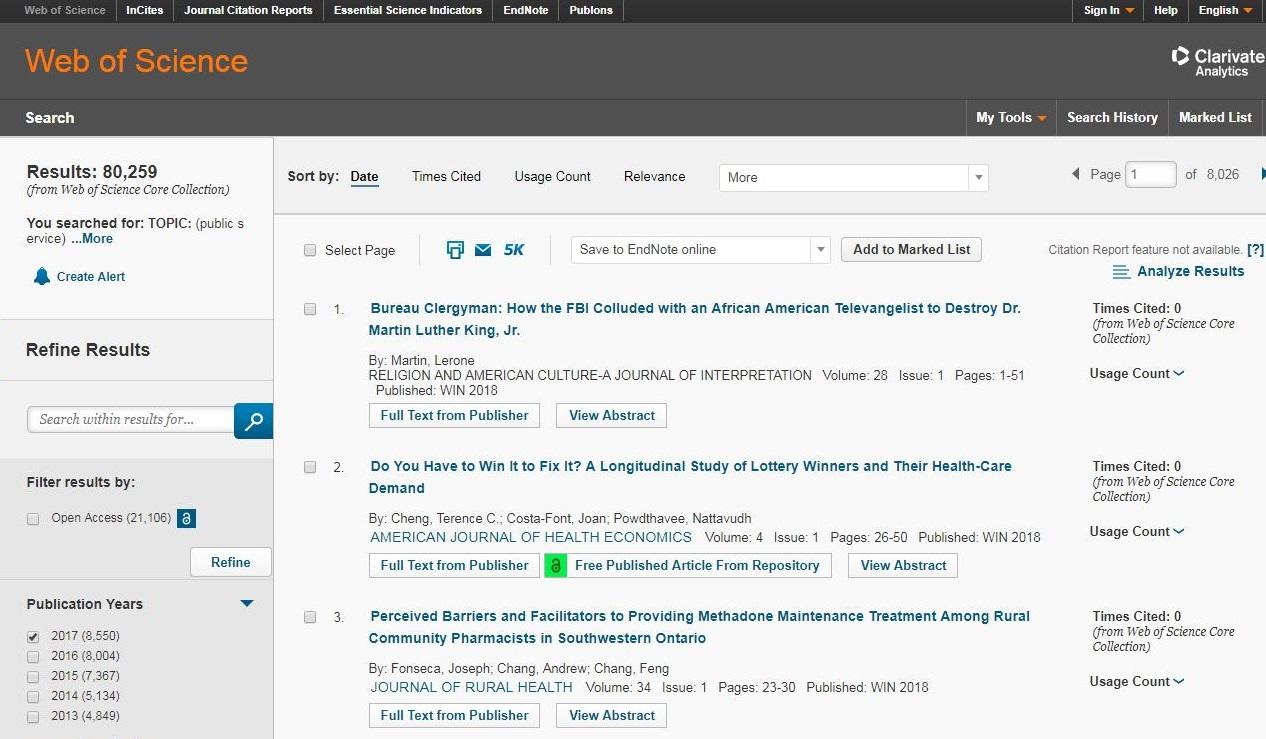This screenshot has width=1266, height=739.
Task: Check the 2016 publication year
Action: point(33,657)
